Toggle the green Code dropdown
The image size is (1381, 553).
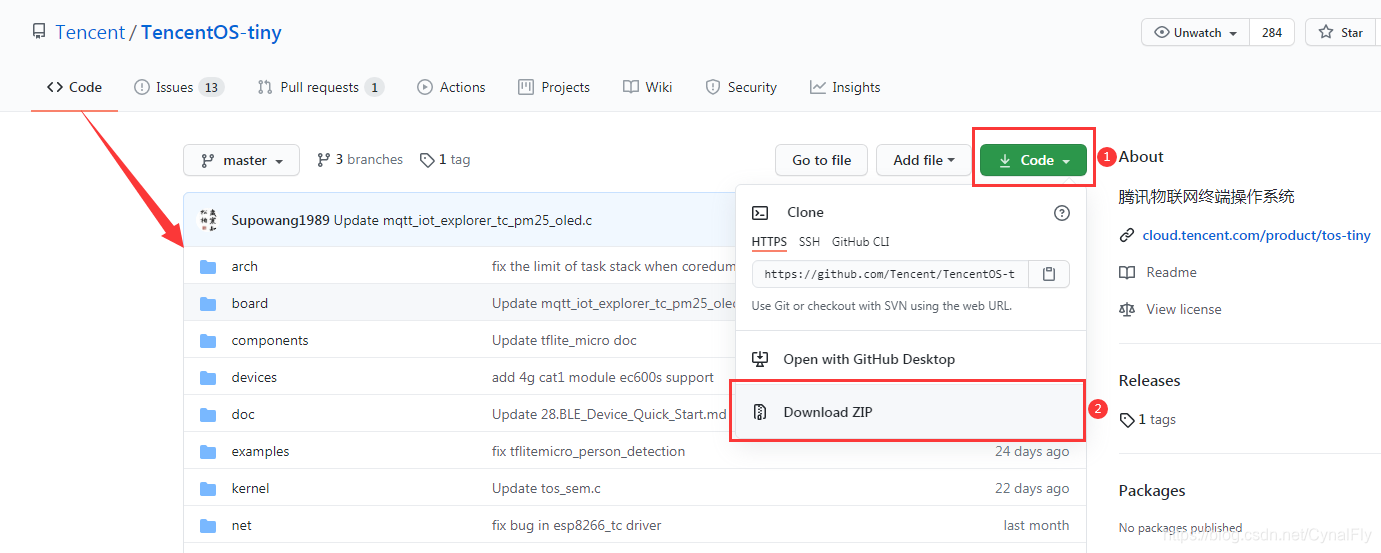click(x=1033, y=160)
